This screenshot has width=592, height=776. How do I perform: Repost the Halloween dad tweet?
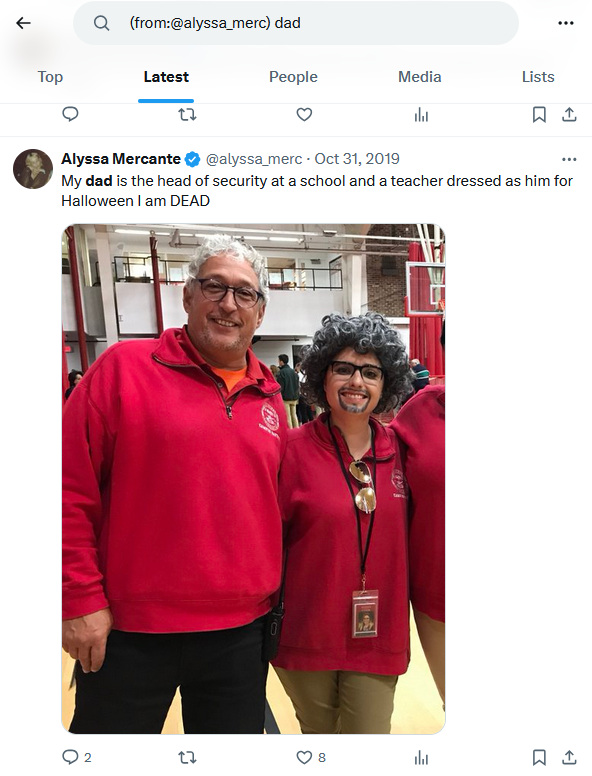[187, 757]
